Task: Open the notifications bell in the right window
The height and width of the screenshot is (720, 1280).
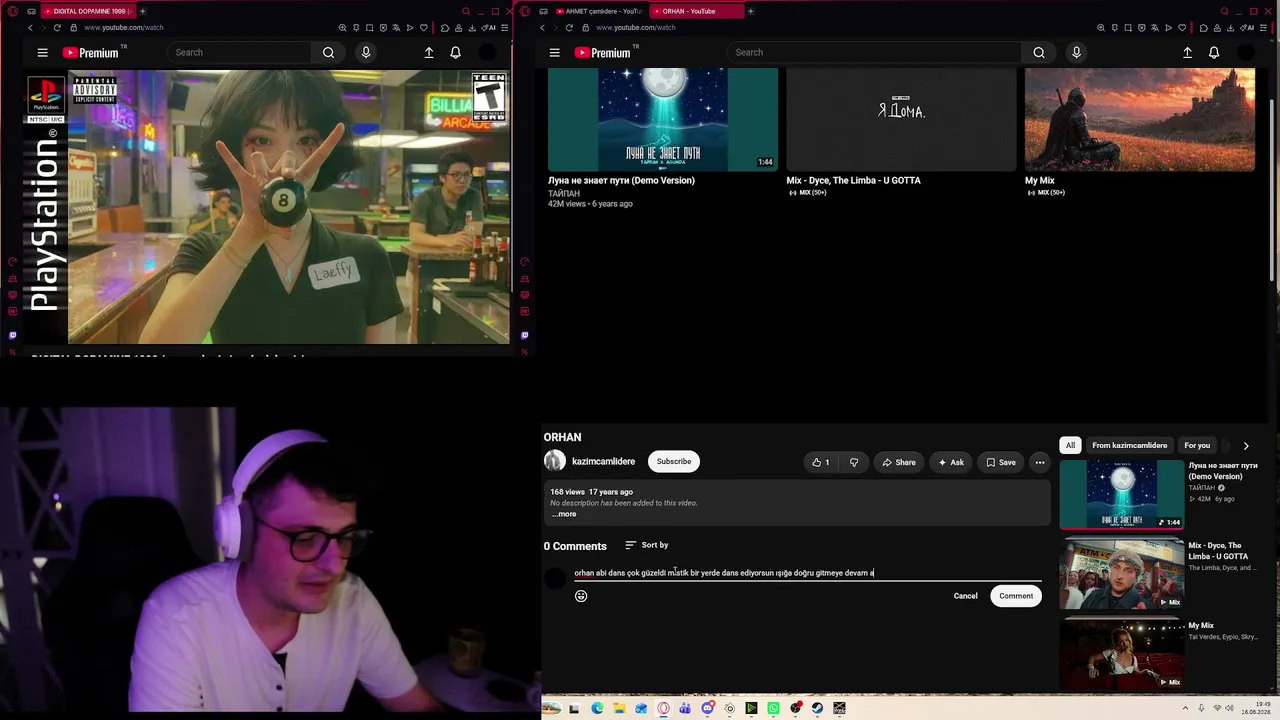Action: click(1214, 53)
